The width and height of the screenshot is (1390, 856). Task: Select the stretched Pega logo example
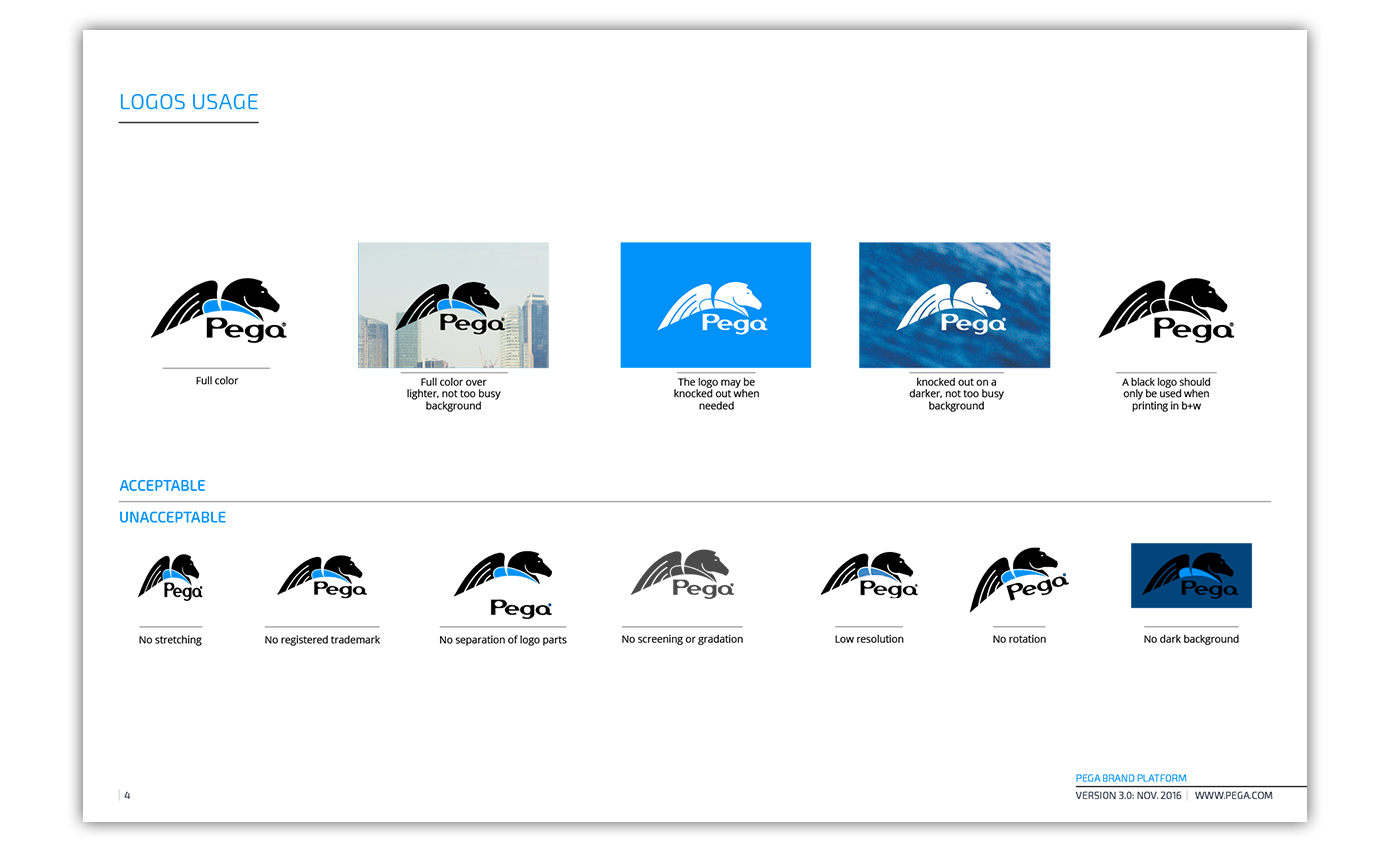coord(170,577)
